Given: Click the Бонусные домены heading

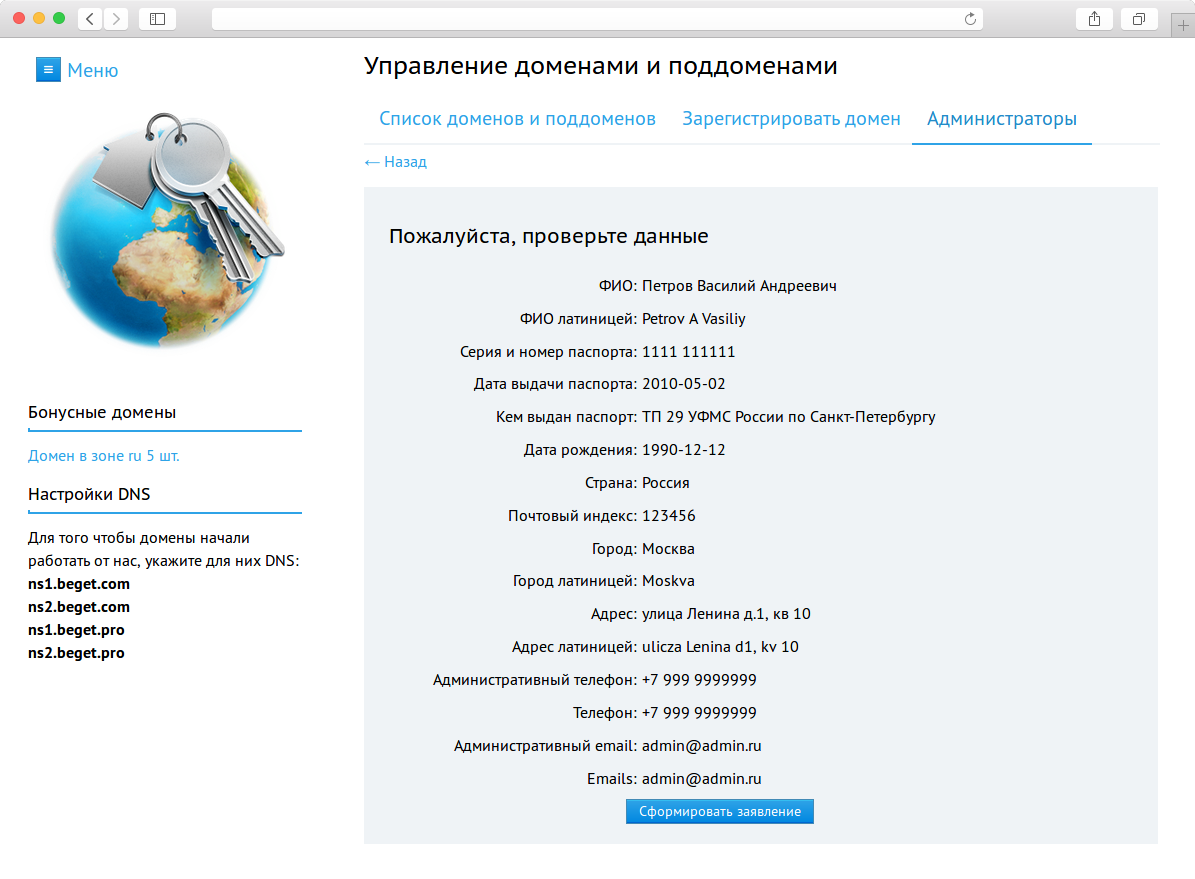Looking at the screenshot, I should tap(102, 412).
